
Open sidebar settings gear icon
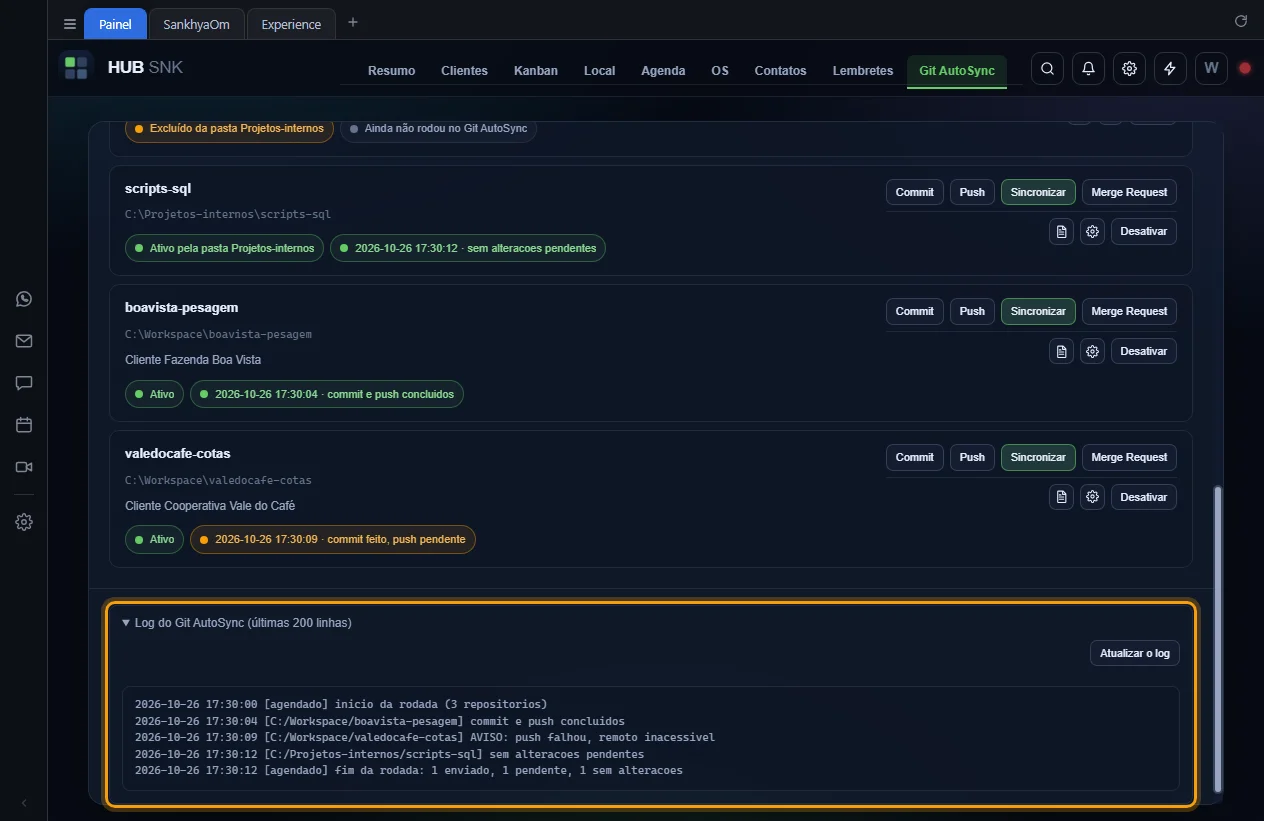point(24,522)
